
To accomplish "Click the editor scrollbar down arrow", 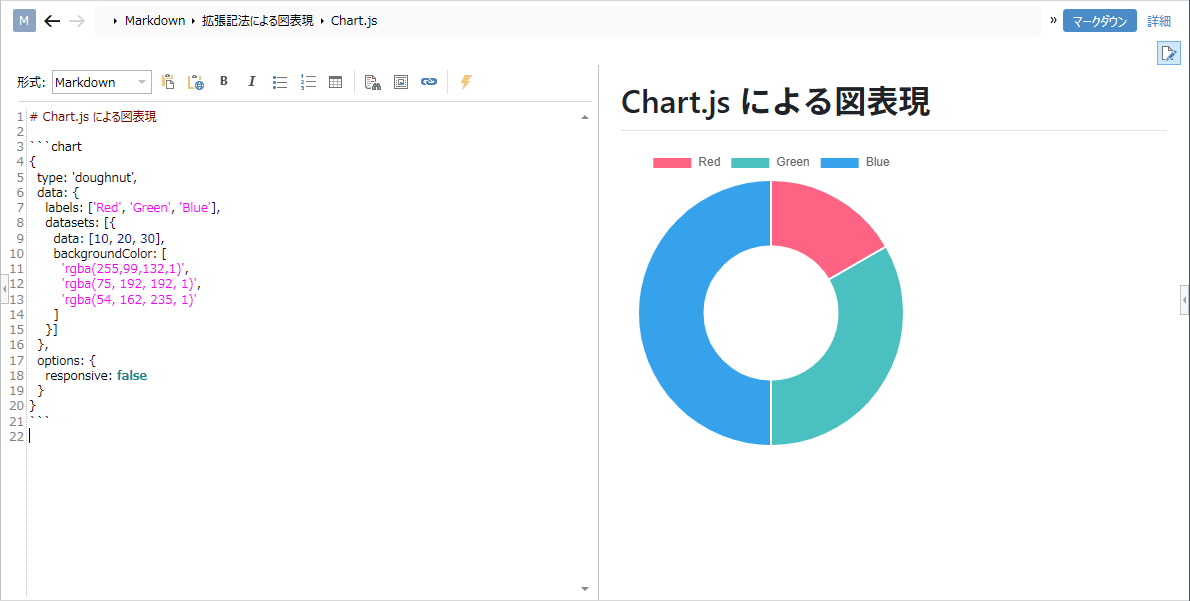I will pyautogui.click(x=584, y=588).
